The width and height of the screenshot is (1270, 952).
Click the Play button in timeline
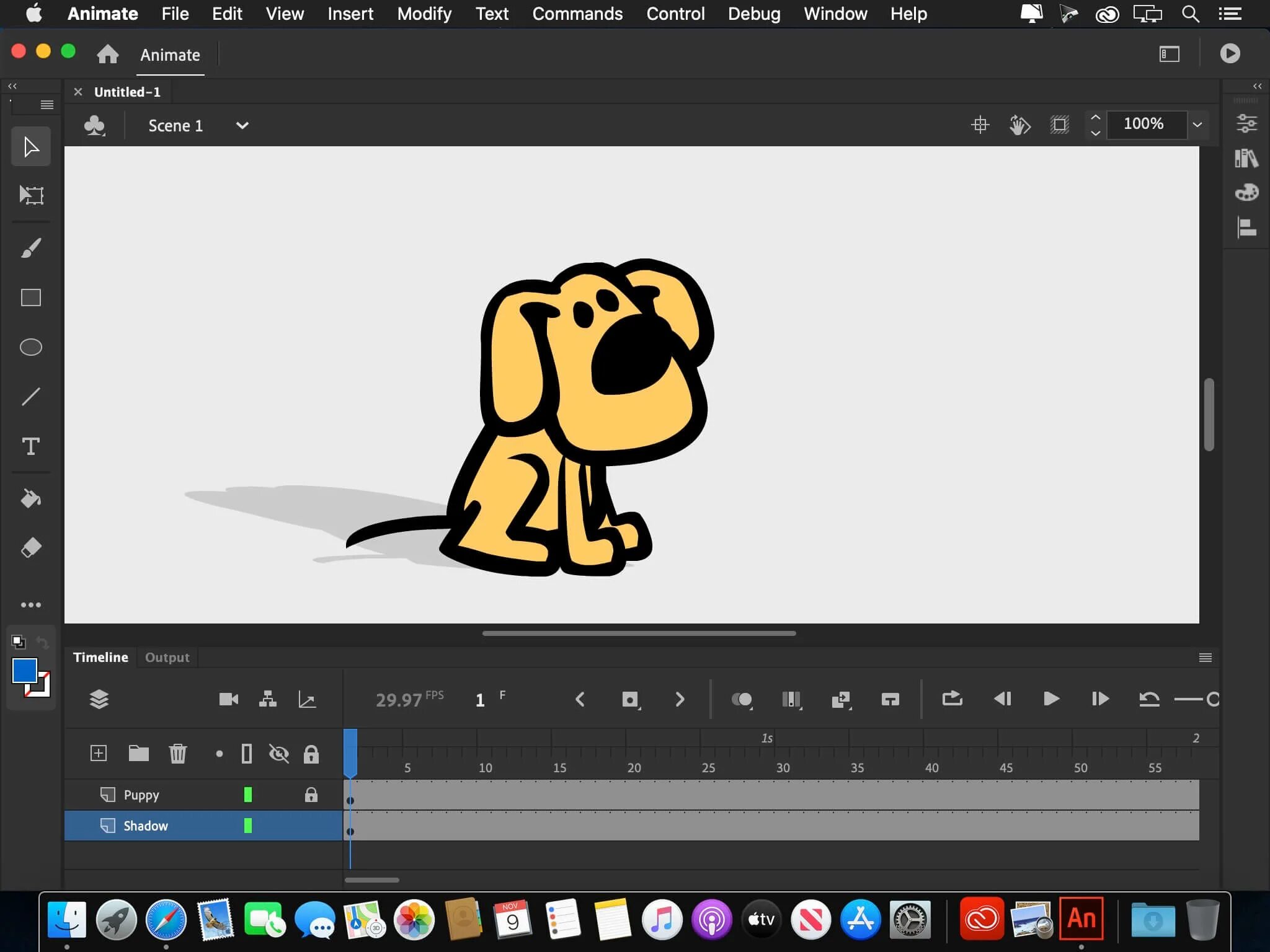(x=1051, y=699)
